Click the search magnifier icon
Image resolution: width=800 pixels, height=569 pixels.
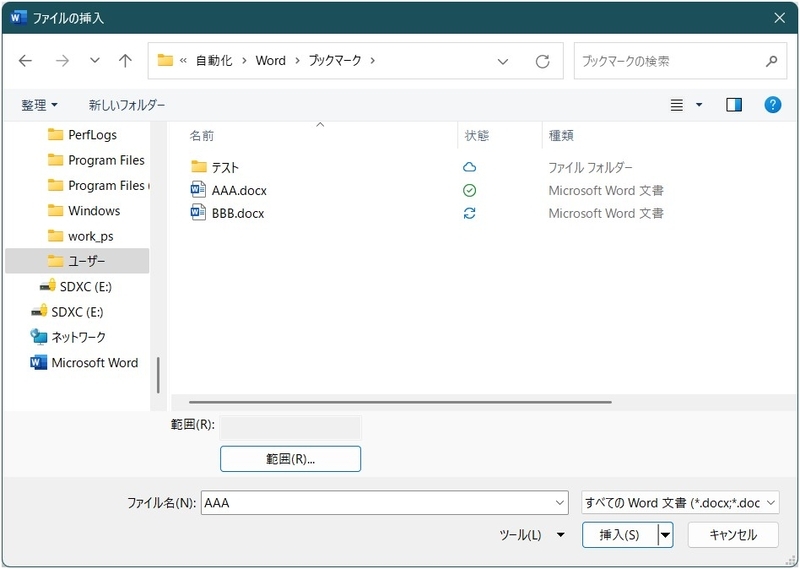(771, 61)
